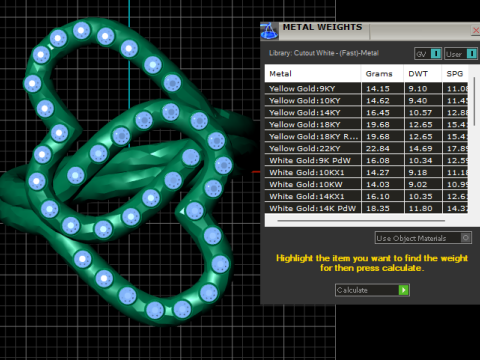The width and height of the screenshot is (480, 360).
Task: Click the 9.10 DWT value
Action: (x=418, y=89)
